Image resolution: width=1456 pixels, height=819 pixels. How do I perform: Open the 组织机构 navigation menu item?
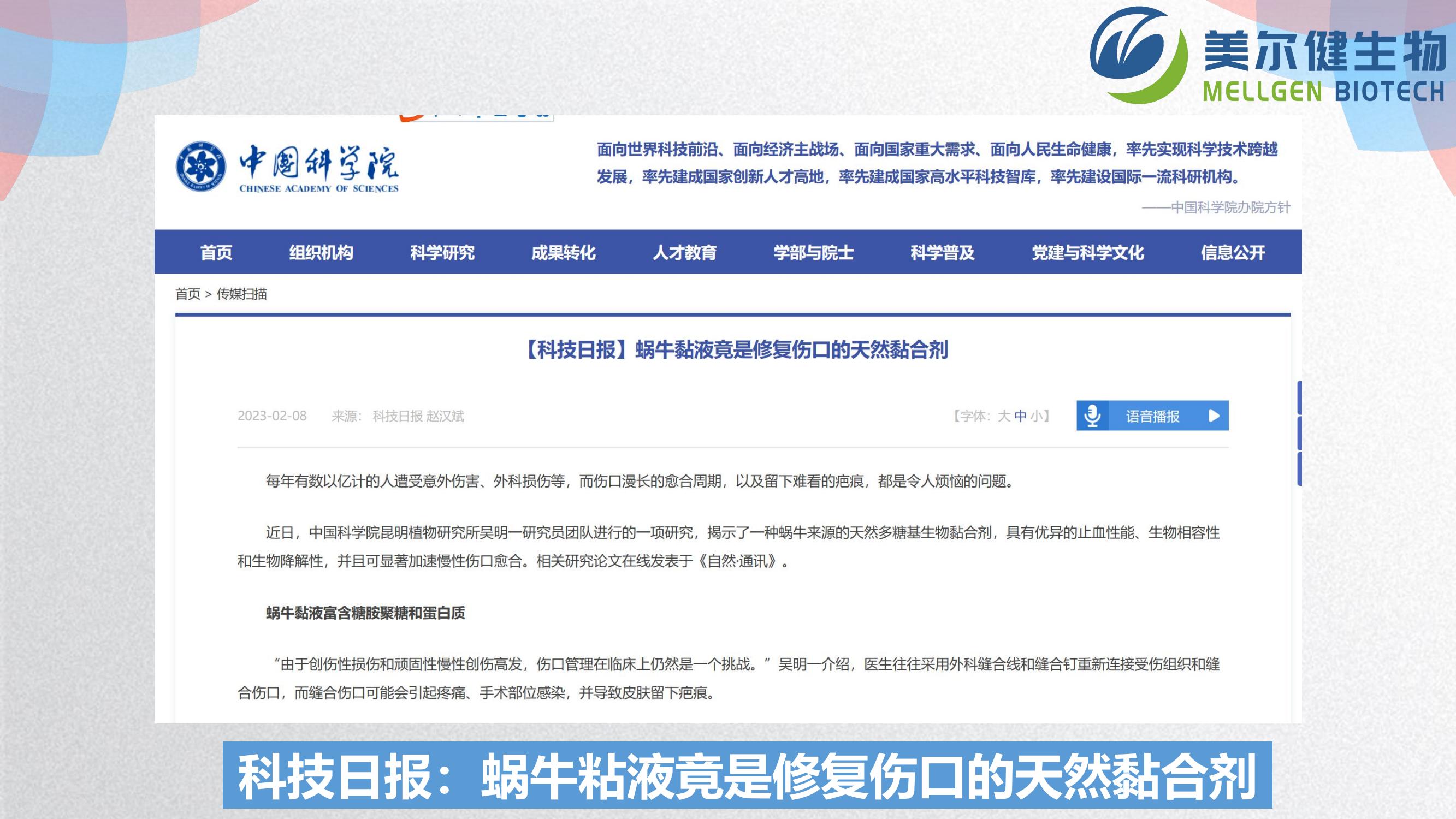pyautogui.click(x=321, y=252)
